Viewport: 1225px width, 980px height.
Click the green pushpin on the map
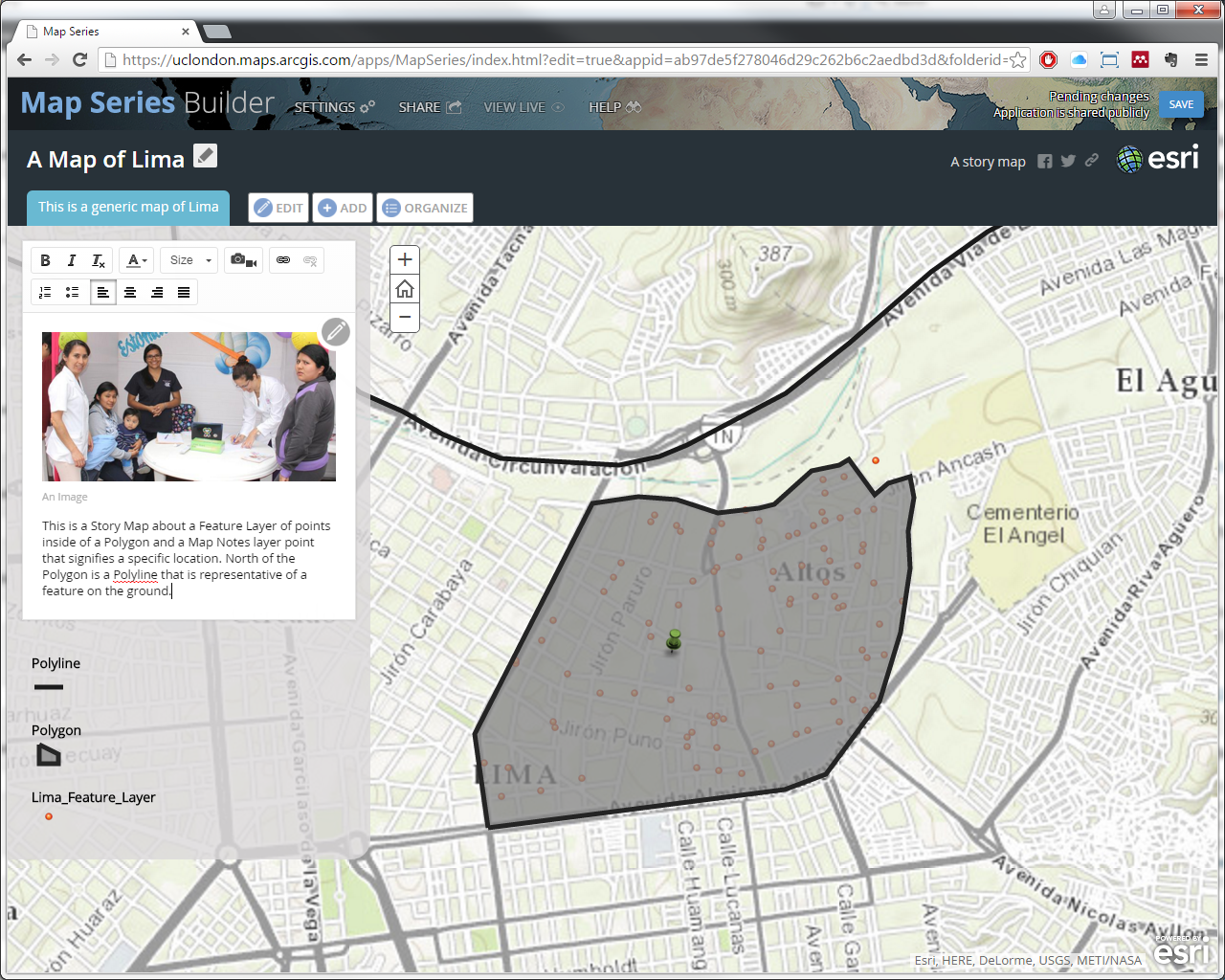[x=675, y=638]
